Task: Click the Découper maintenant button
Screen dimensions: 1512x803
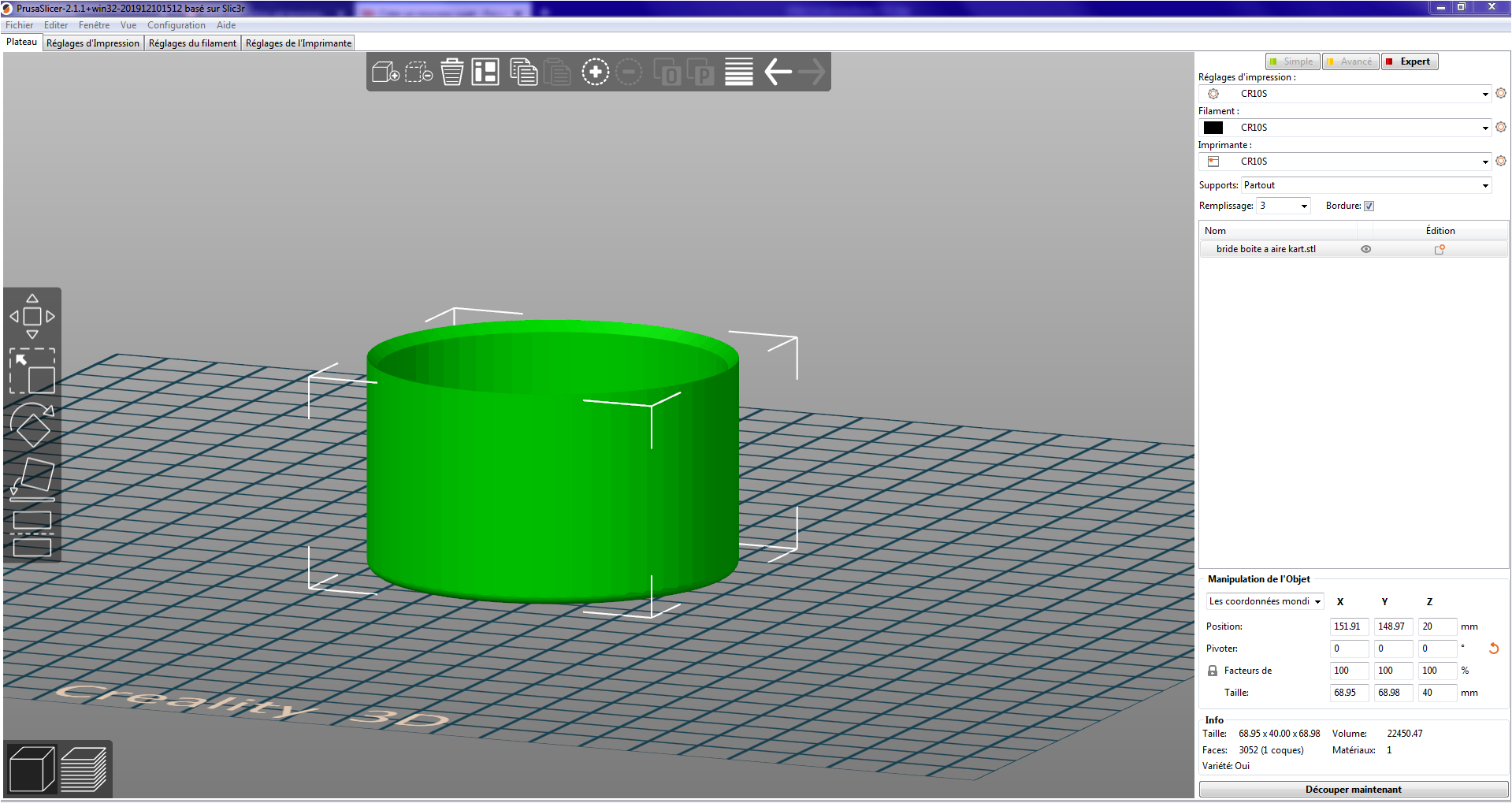Action: pyautogui.click(x=1353, y=790)
